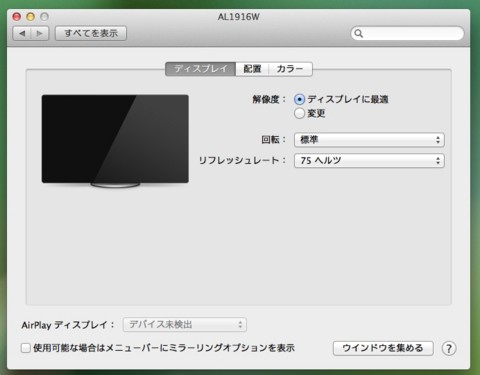Minimize the window with yellow button
Image resolution: width=480 pixels, height=375 pixels.
pos(31,16)
